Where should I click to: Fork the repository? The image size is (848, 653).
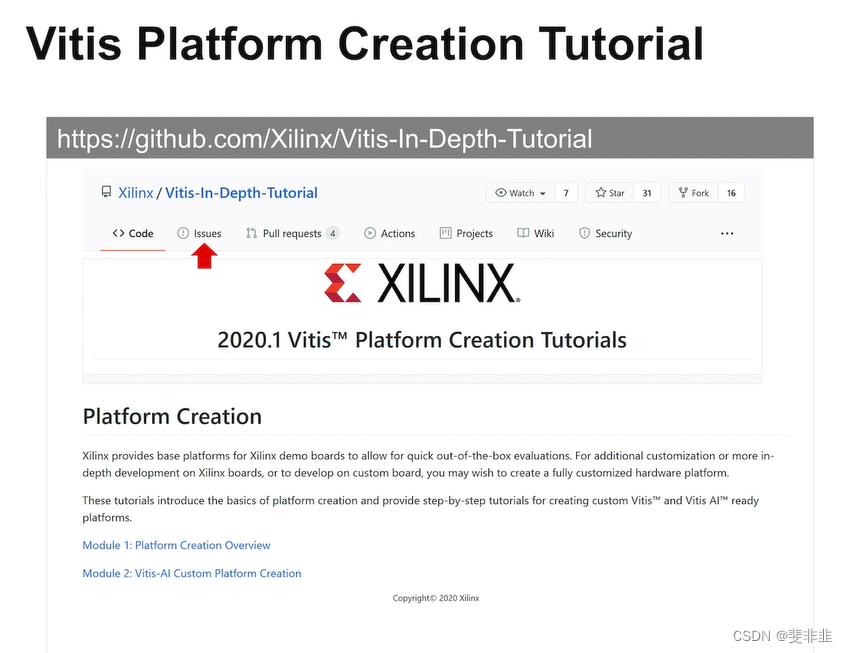tap(693, 192)
